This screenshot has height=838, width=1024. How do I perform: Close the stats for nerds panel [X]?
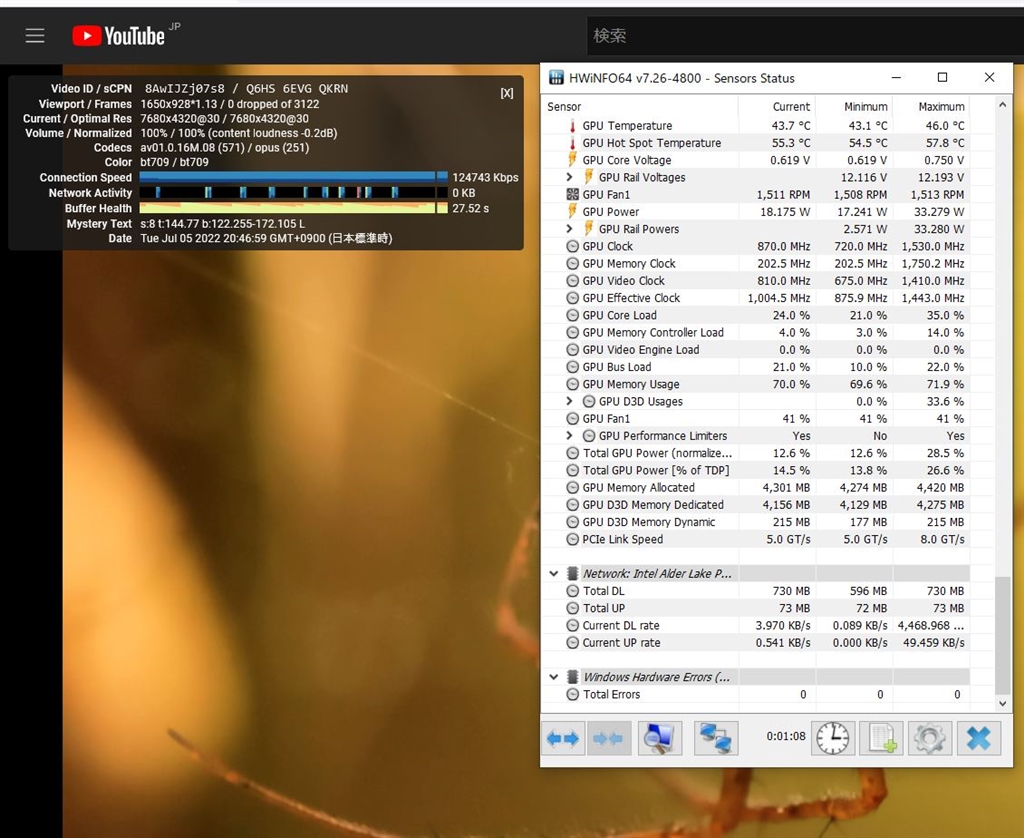coord(507,93)
